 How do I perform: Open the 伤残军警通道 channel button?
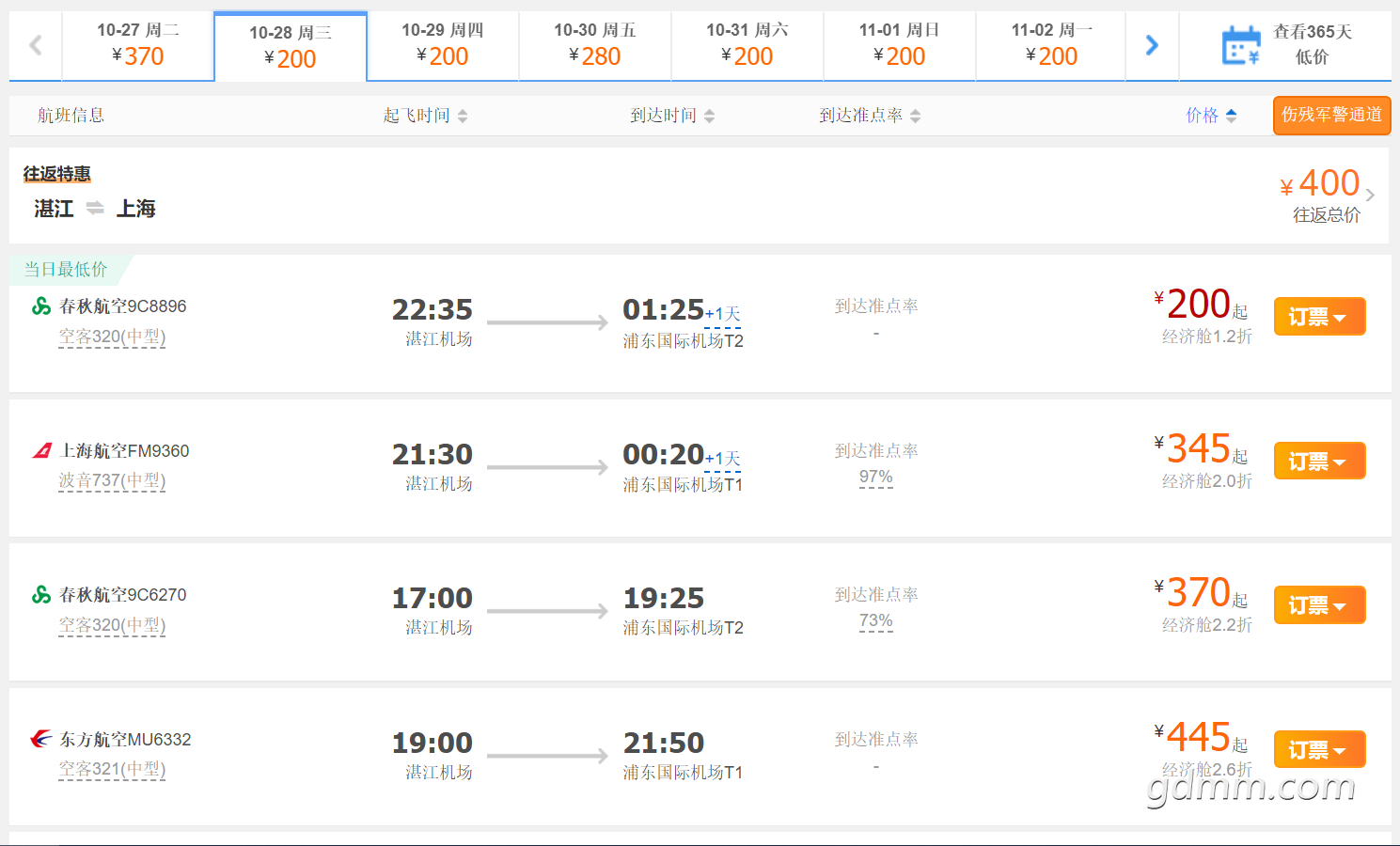pyautogui.click(x=1331, y=116)
